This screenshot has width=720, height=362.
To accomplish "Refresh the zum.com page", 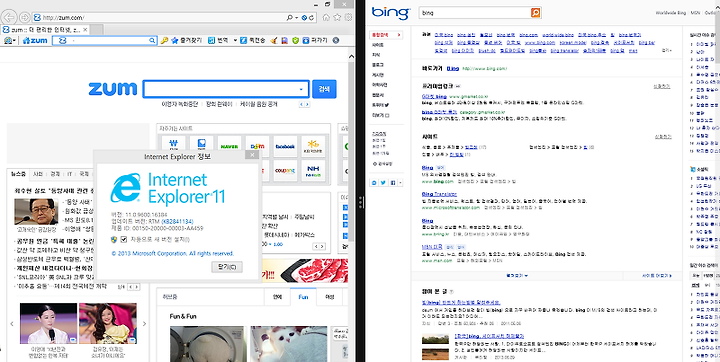I will 312,18.
